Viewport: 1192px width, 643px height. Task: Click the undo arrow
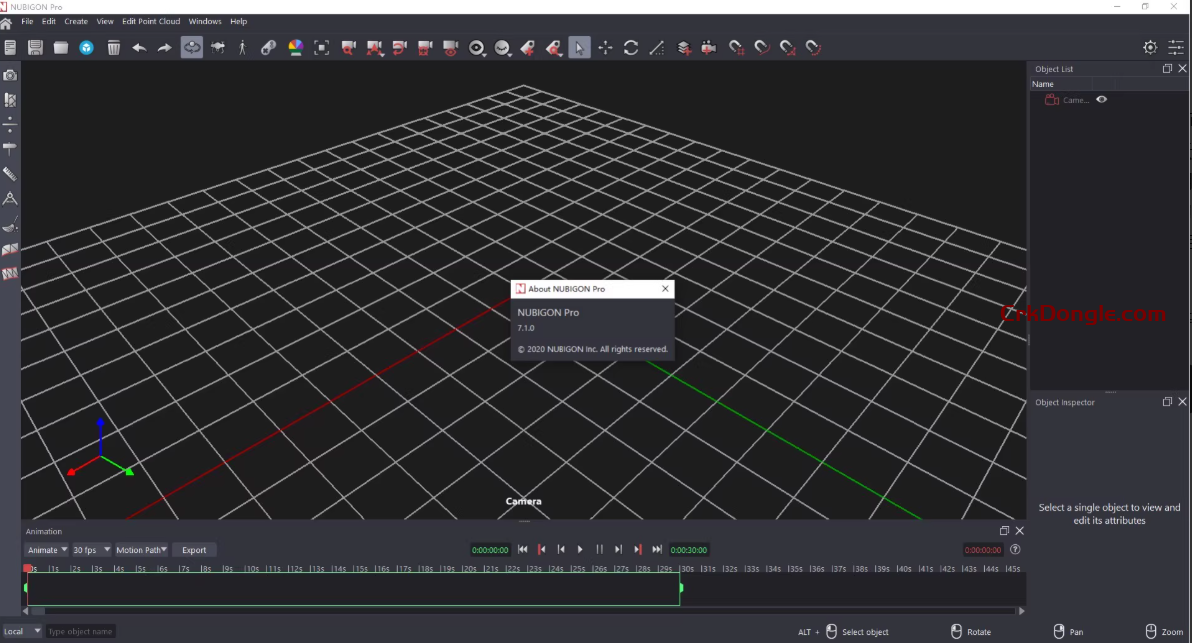pos(139,47)
